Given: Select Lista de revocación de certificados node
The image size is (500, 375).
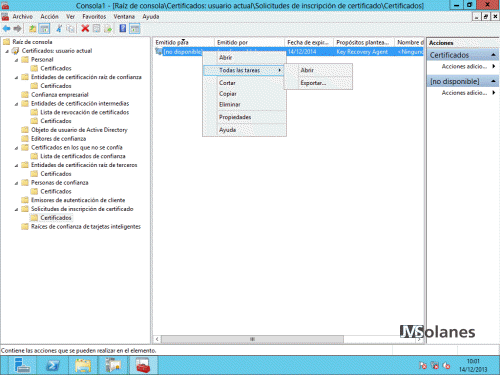Looking at the screenshot, I should (85, 113).
